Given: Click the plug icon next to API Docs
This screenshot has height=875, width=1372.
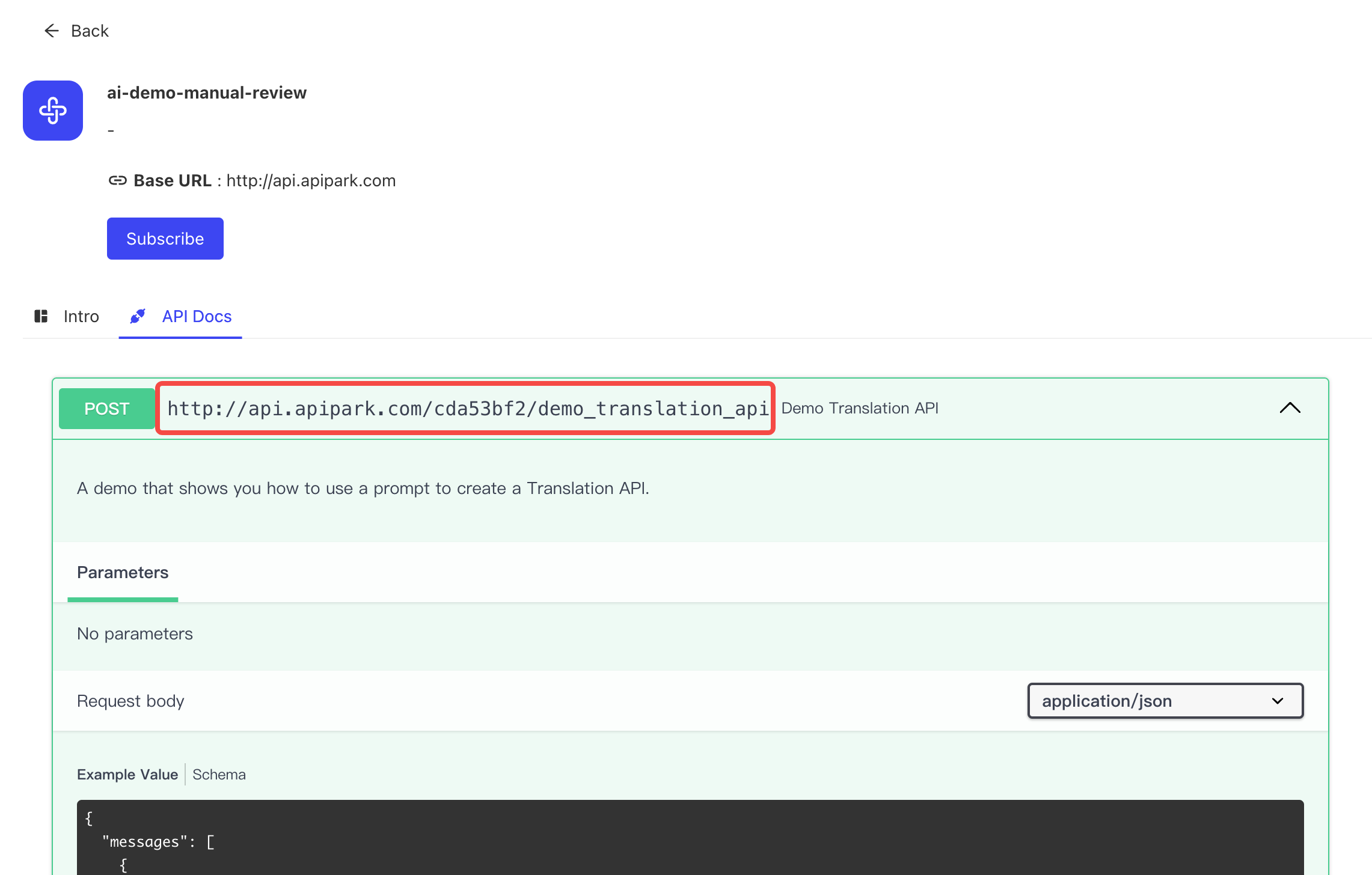Looking at the screenshot, I should click(137, 316).
